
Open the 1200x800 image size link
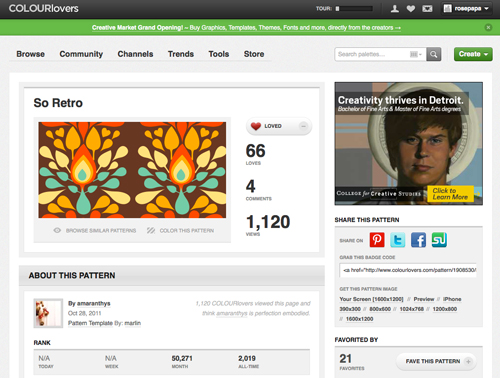point(445,309)
